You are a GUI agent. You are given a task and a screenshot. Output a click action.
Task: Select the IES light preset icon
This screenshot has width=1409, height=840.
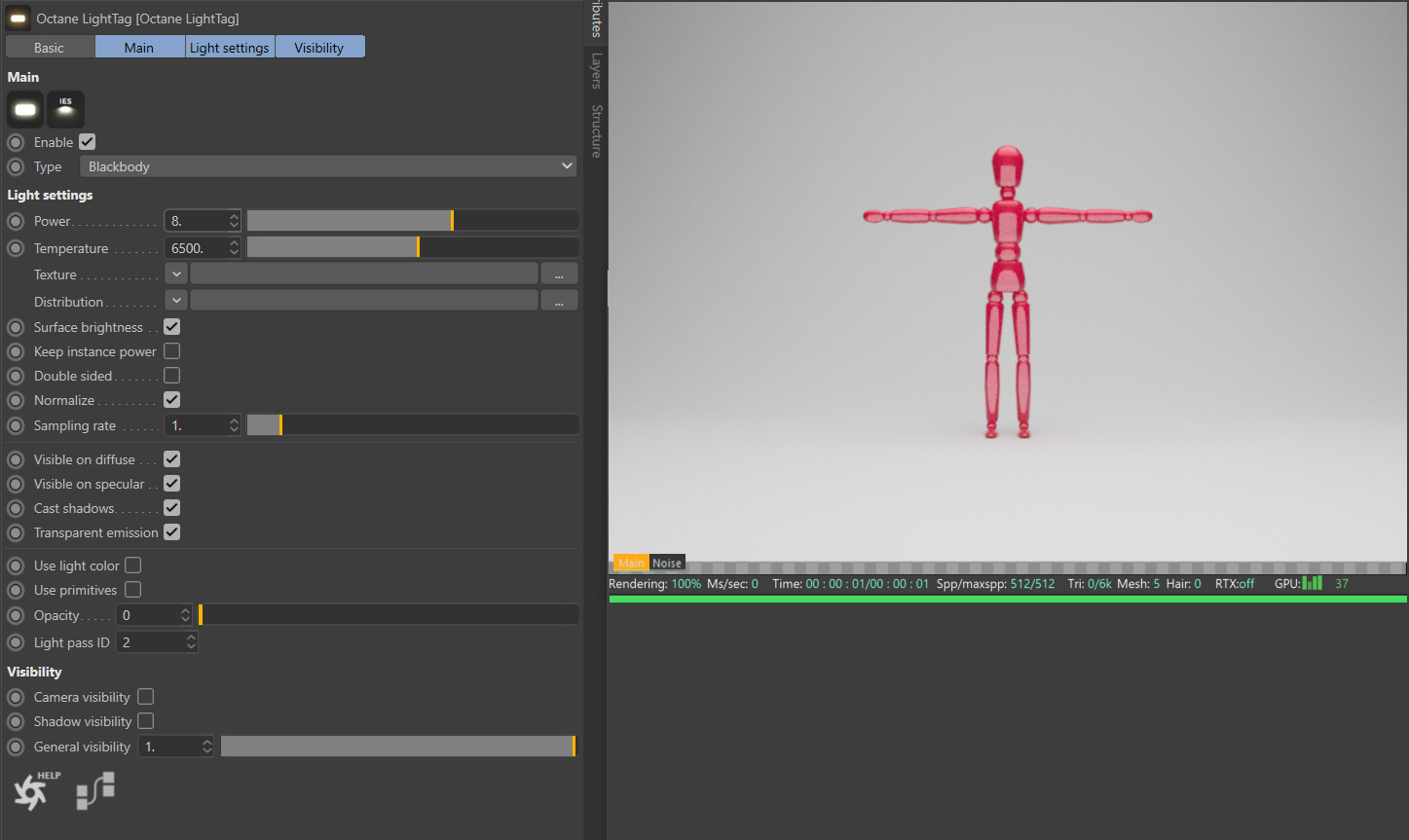pyautogui.click(x=65, y=109)
